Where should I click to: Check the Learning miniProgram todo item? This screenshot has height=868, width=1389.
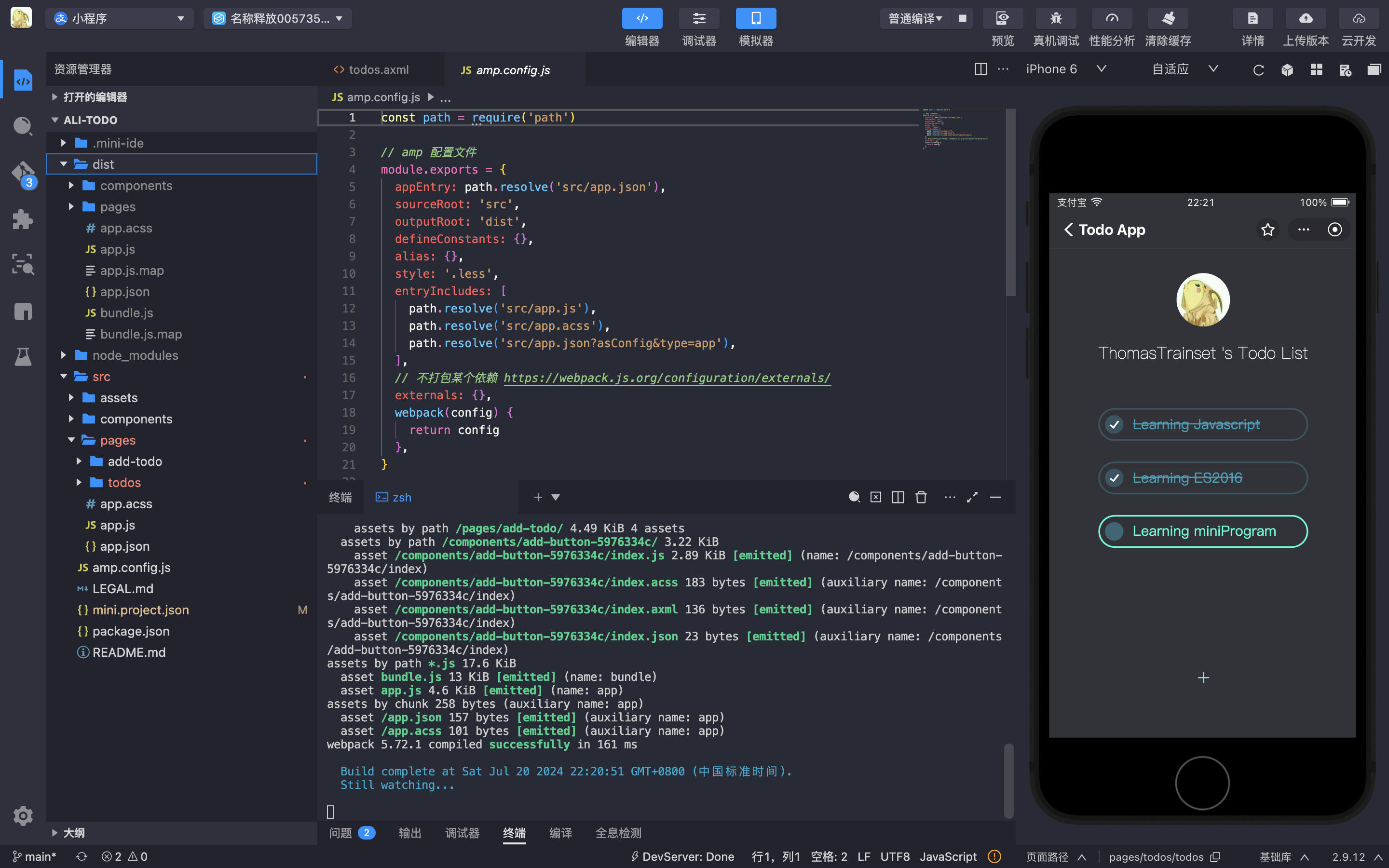tap(1114, 531)
